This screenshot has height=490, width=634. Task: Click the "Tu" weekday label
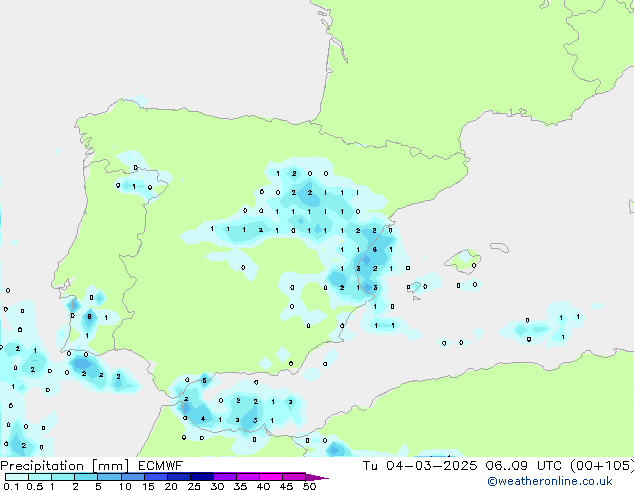[x=370, y=466]
